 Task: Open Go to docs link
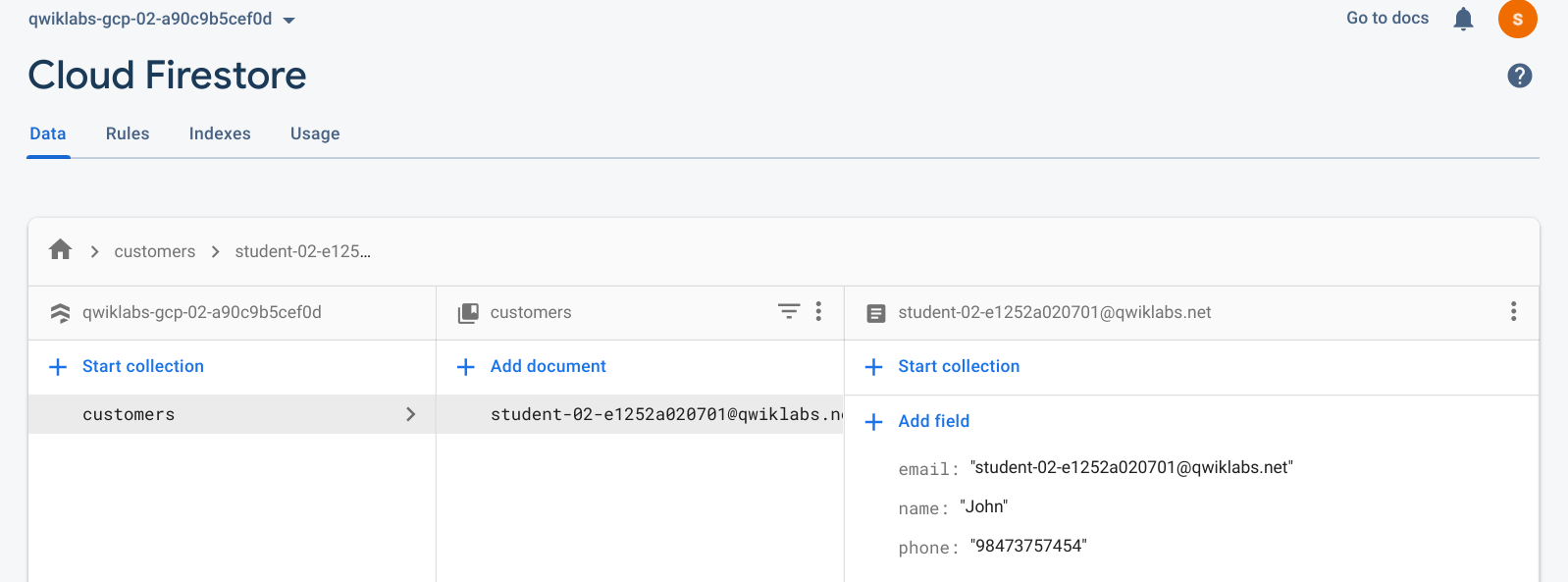(x=1387, y=18)
